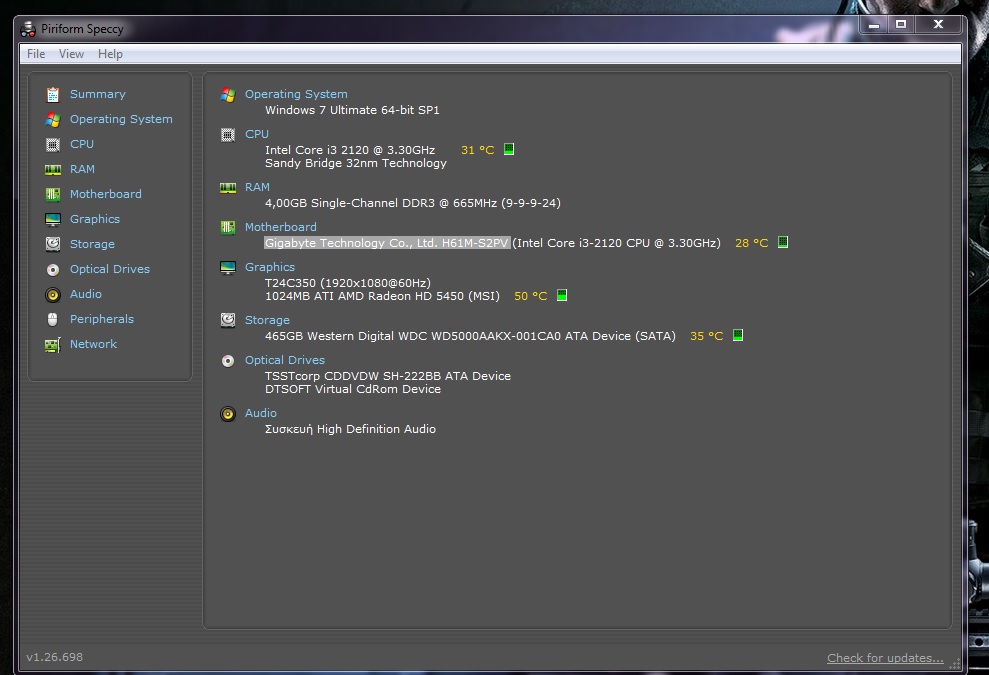Click the CPU heading link in summary
Viewport: 989px width, 675px height.
coord(257,134)
